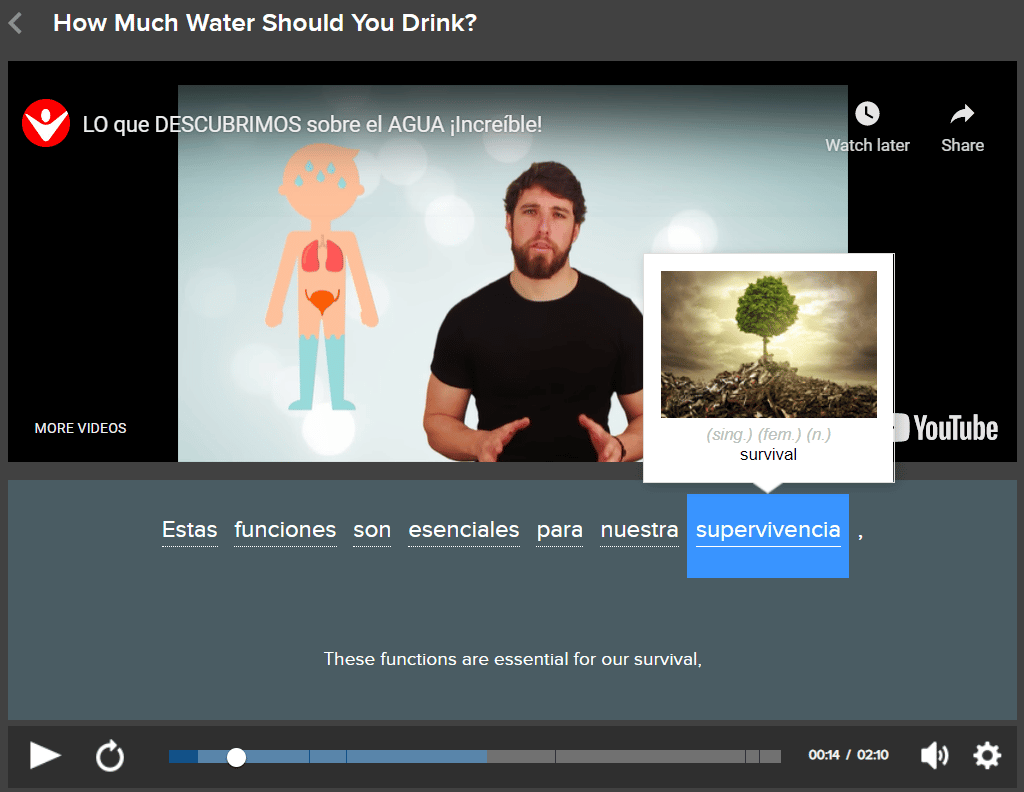Click the word 'esenciales' in subtitle
The height and width of the screenshot is (792, 1024).
[464, 530]
